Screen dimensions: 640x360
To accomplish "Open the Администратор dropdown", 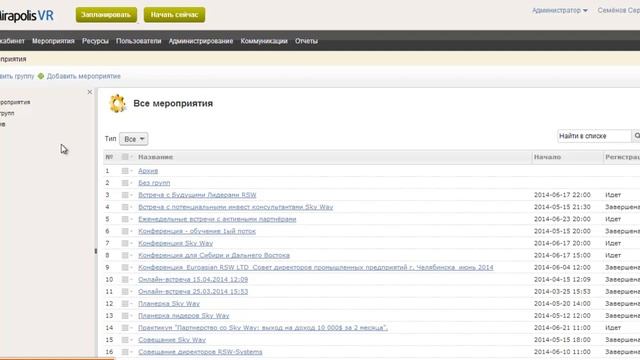I will [560, 11].
